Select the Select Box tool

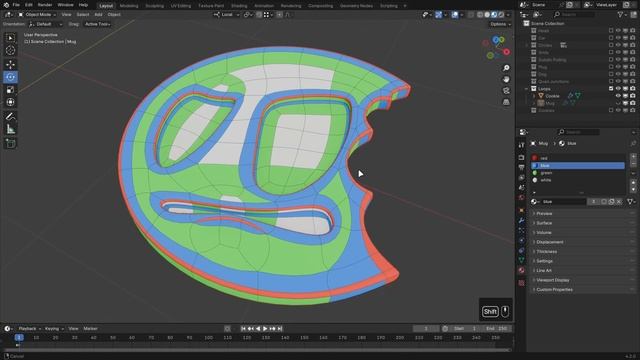pyautogui.click(x=10, y=38)
